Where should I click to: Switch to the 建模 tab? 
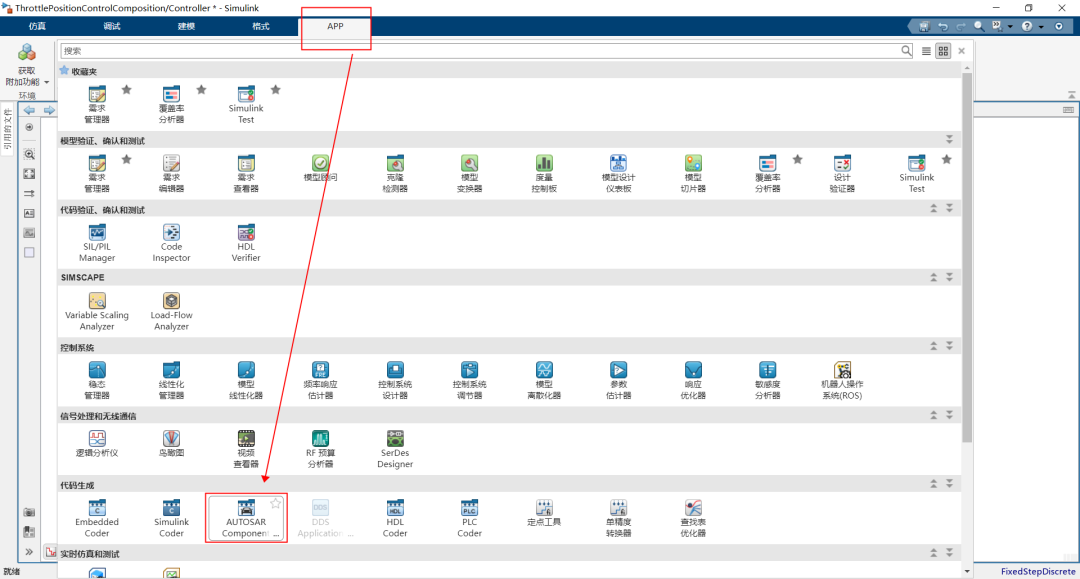[187, 26]
